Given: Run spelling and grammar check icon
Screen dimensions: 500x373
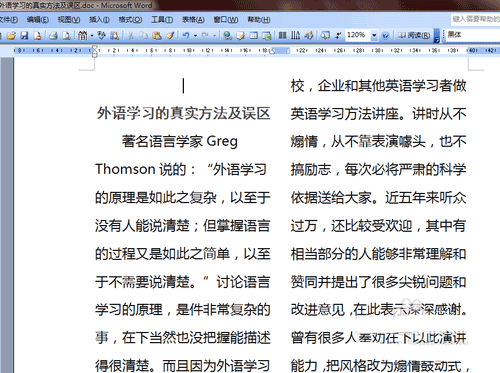Looking at the screenshot, I should 101,35.
